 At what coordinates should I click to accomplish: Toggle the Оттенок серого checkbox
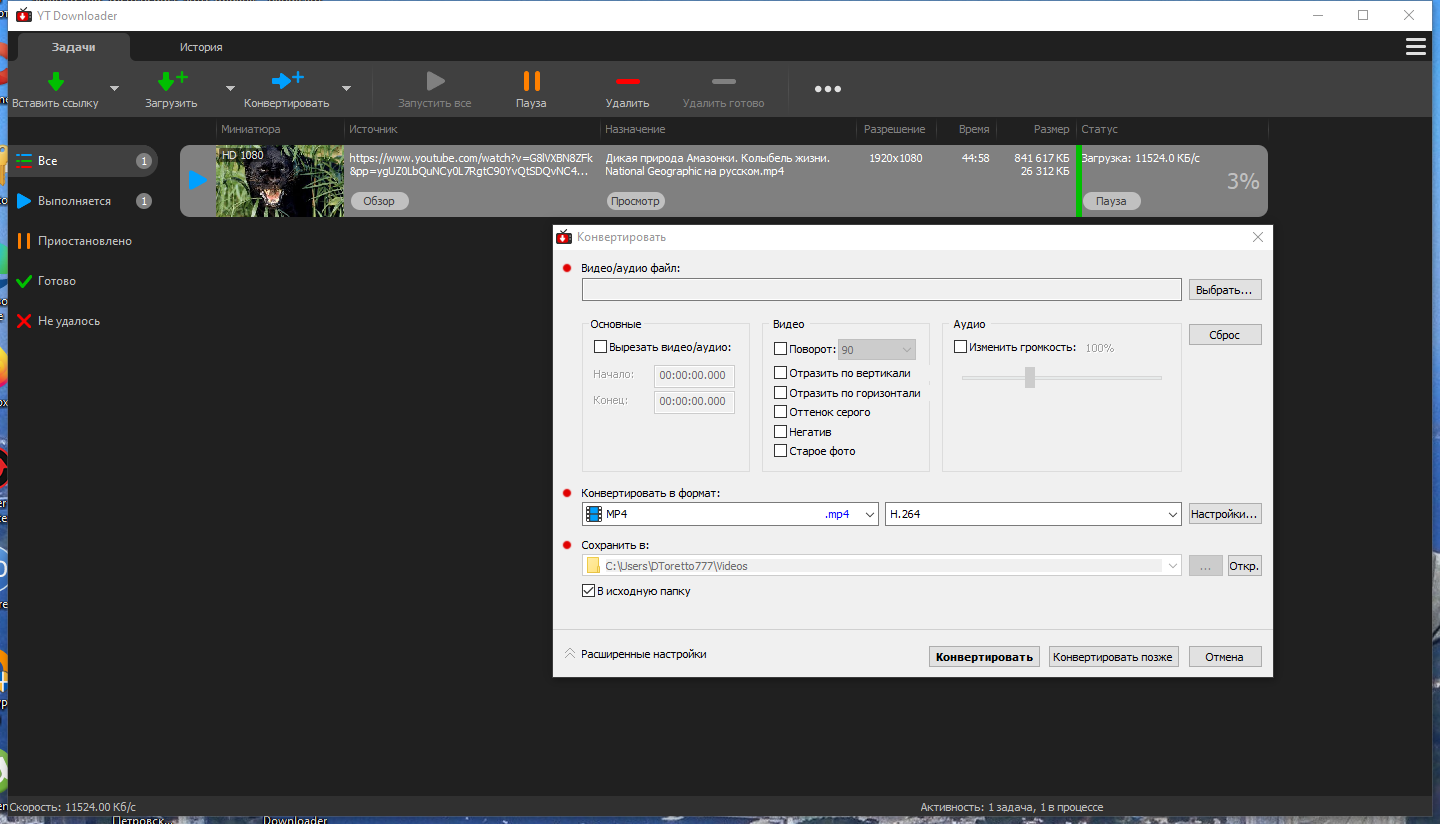coord(781,412)
